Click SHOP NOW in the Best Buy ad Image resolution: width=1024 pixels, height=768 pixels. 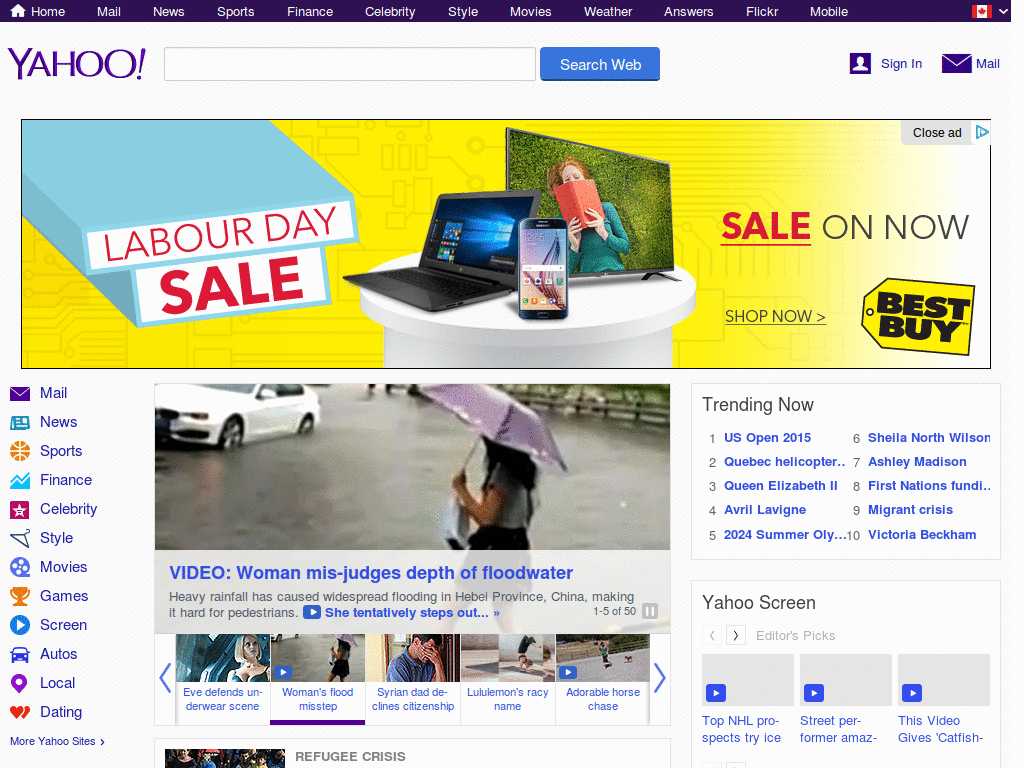(774, 316)
